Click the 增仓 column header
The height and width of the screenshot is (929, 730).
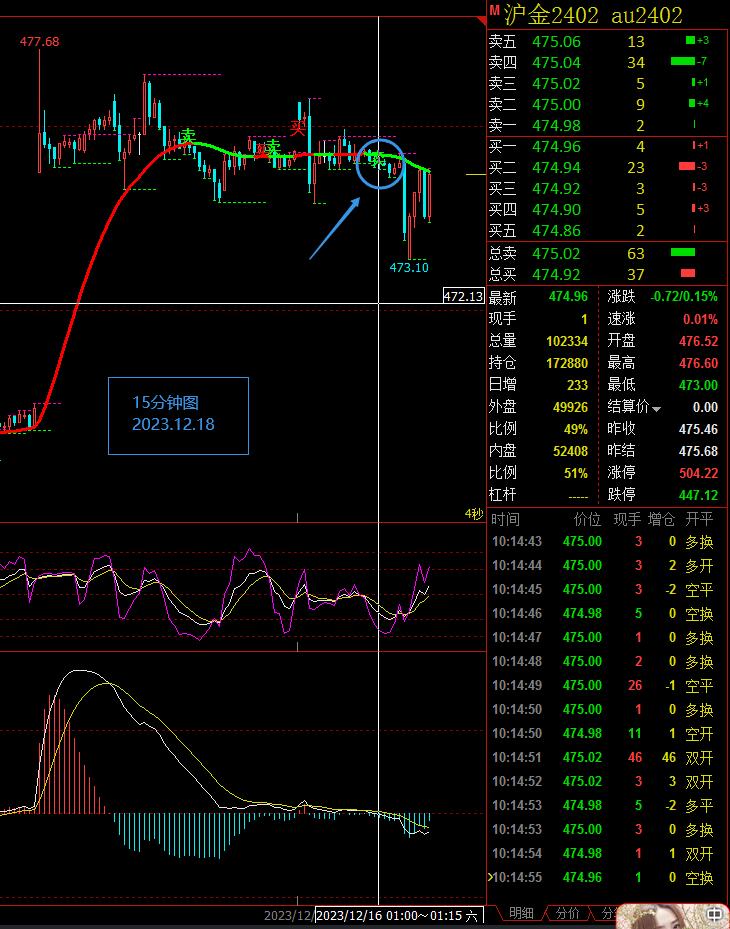click(661, 520)
